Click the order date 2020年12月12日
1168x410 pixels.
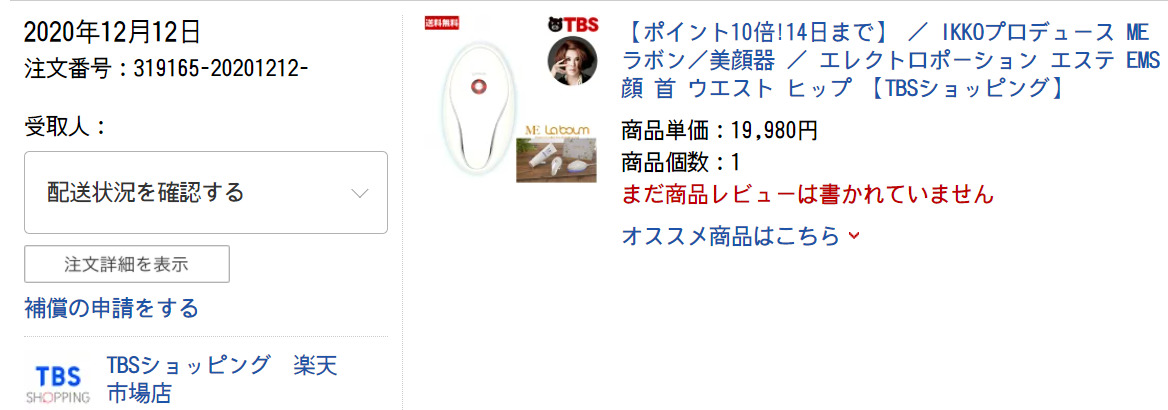point(112,32)
